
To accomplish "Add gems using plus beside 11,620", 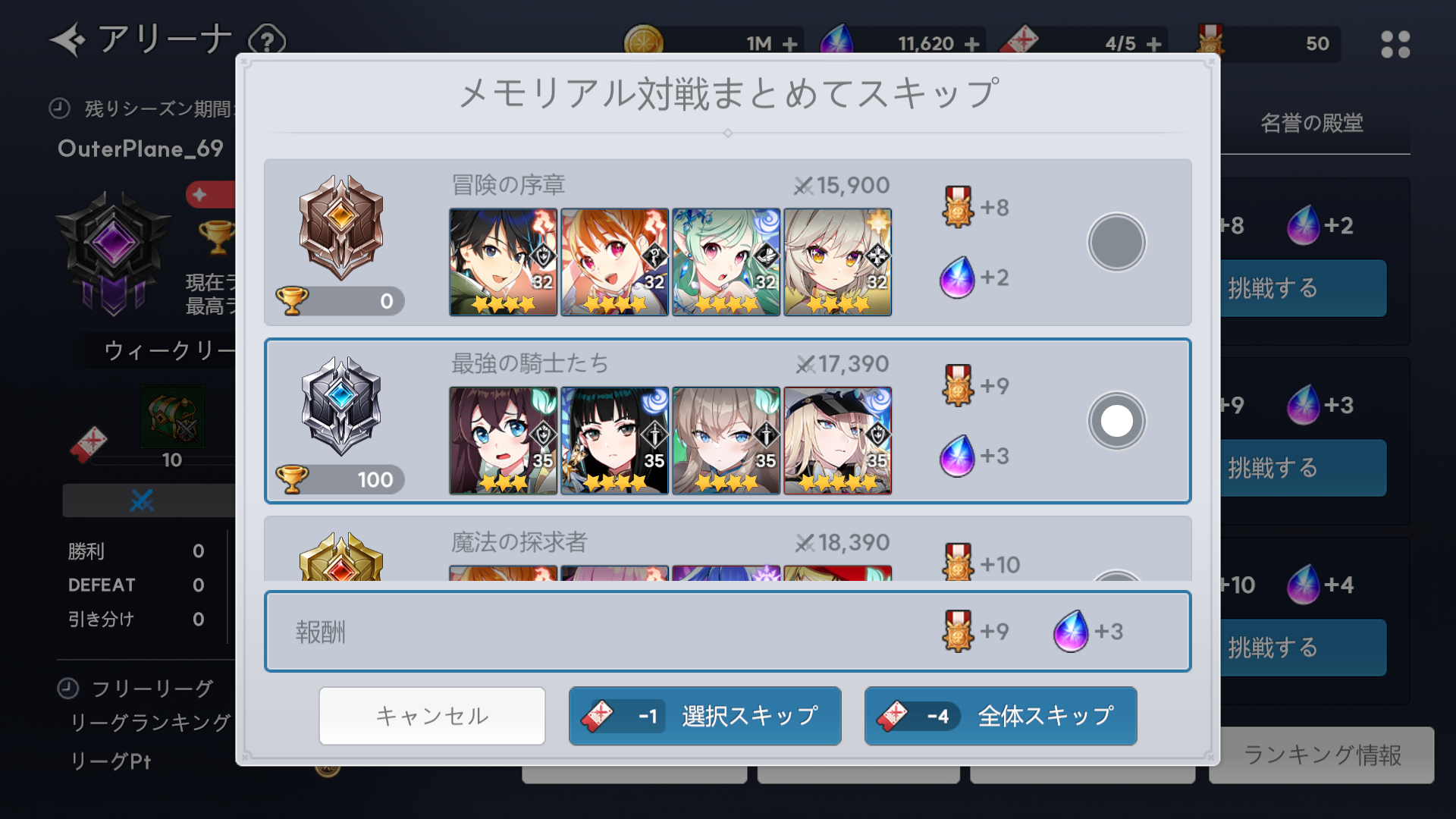I will pyautogui.click(x=972, y=44).
